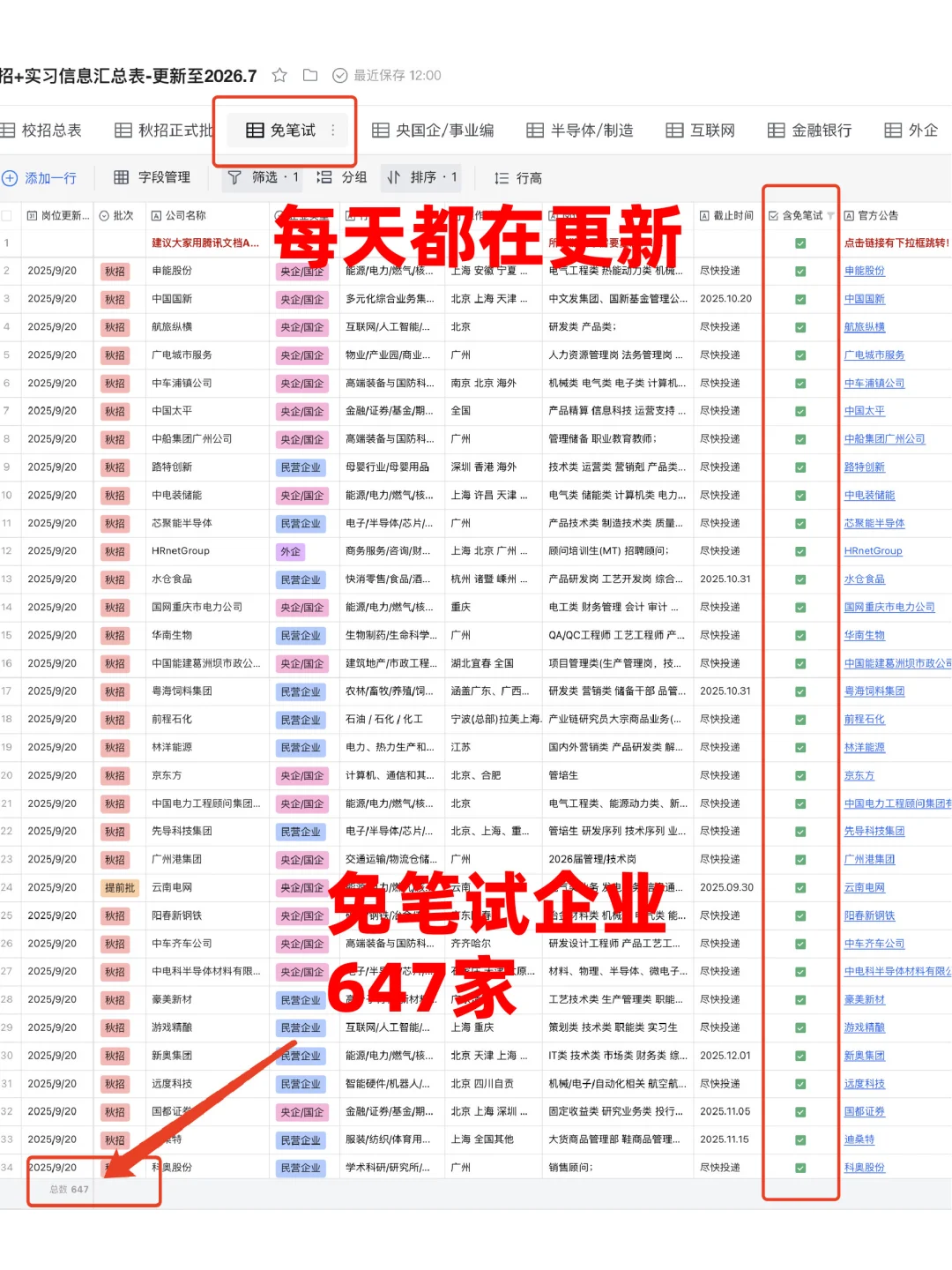Toggle 含免笔试 checkbox for 京东方

pos(800,776)
